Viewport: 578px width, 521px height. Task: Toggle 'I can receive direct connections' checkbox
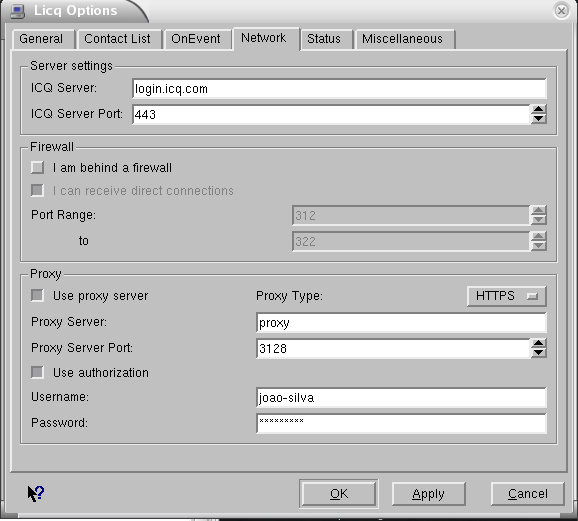point(37,190)
